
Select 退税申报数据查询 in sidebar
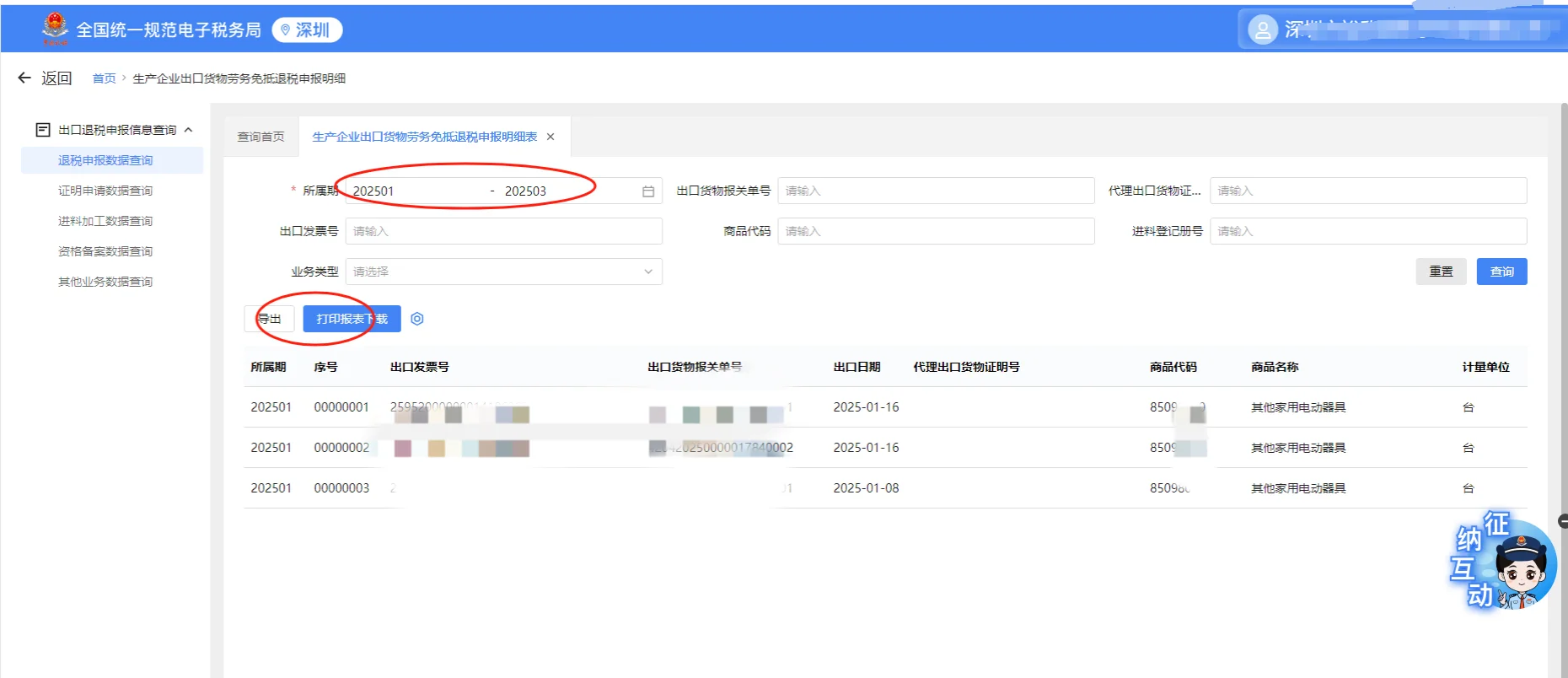pyautogui.click(x=112, y=160)
